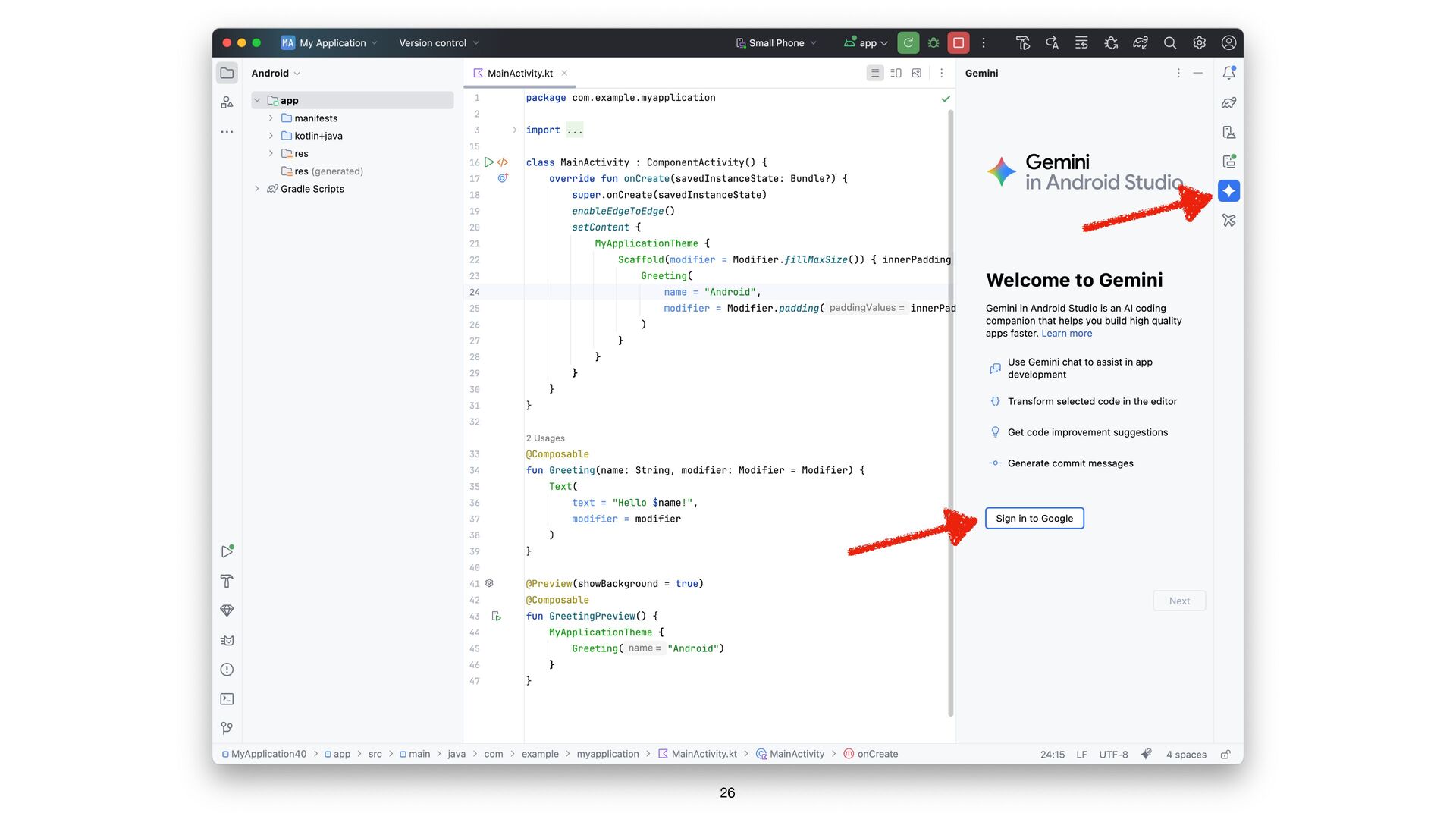Switch editor to Design view
1456x819 pixels.
pyautogui.click(x=917, y=73)
